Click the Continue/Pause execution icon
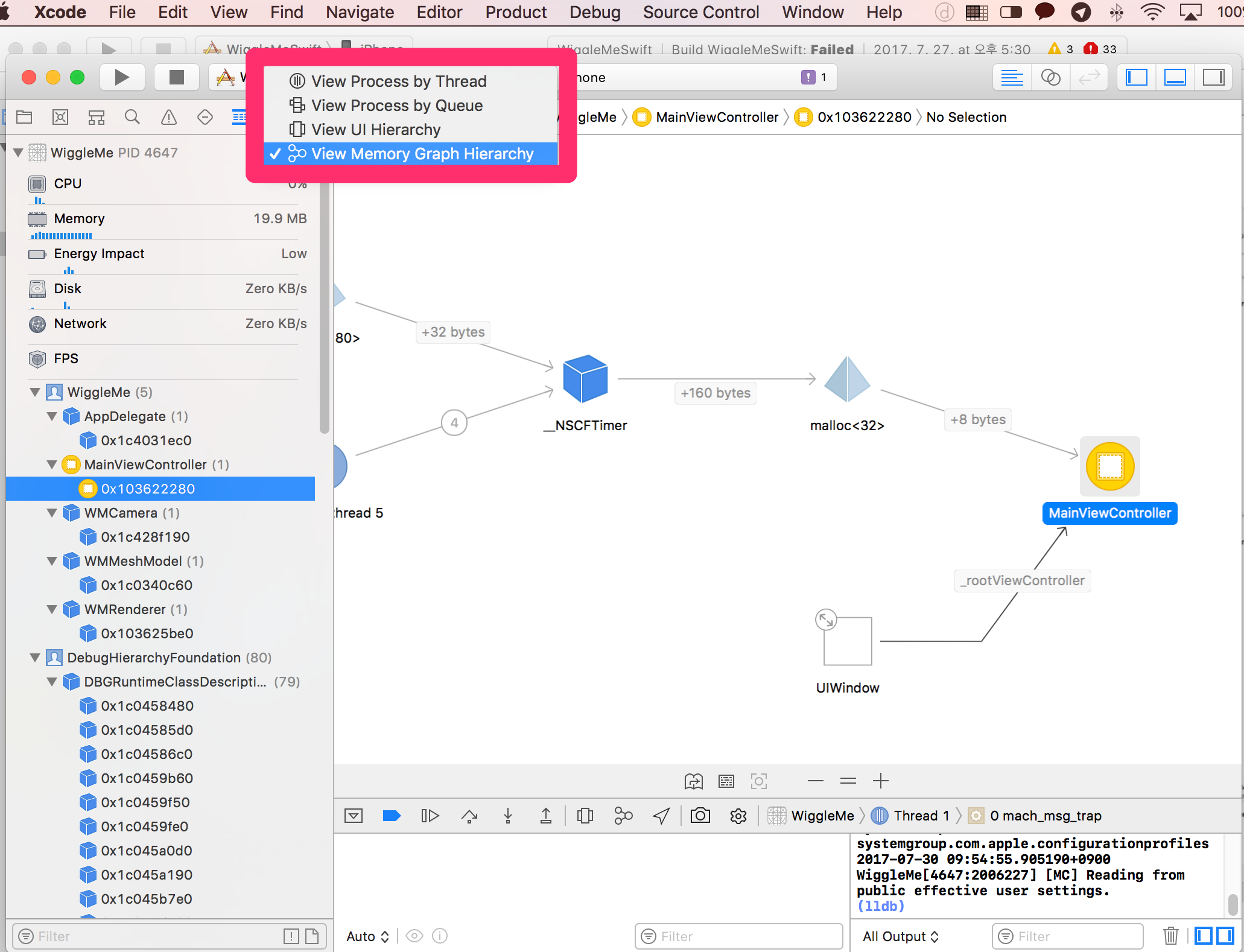Viewport: 1244px width, 952px height. click(430, 816)
